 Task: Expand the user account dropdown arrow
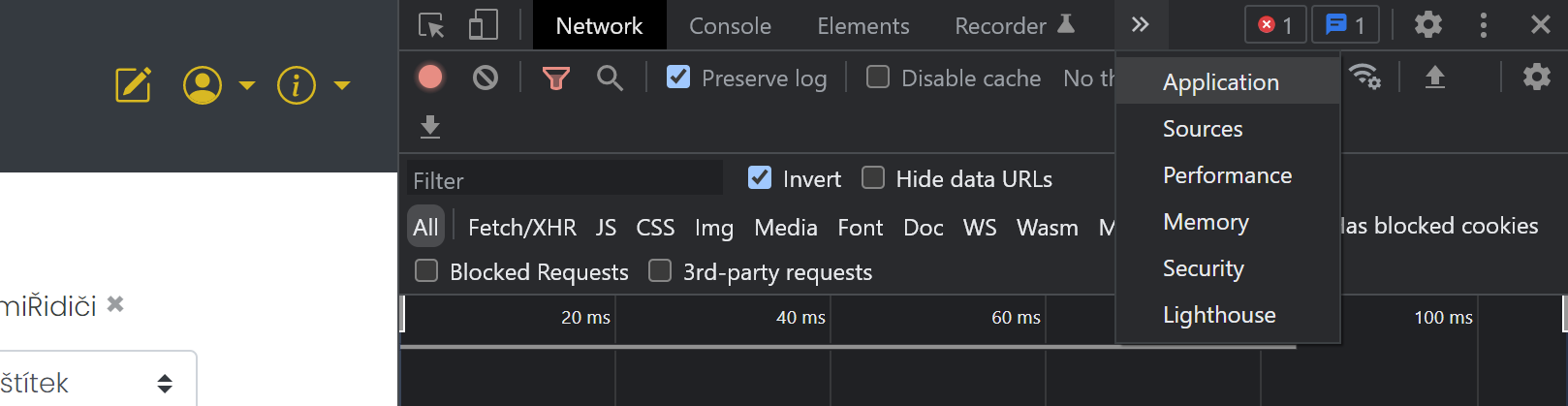(247, 85)
